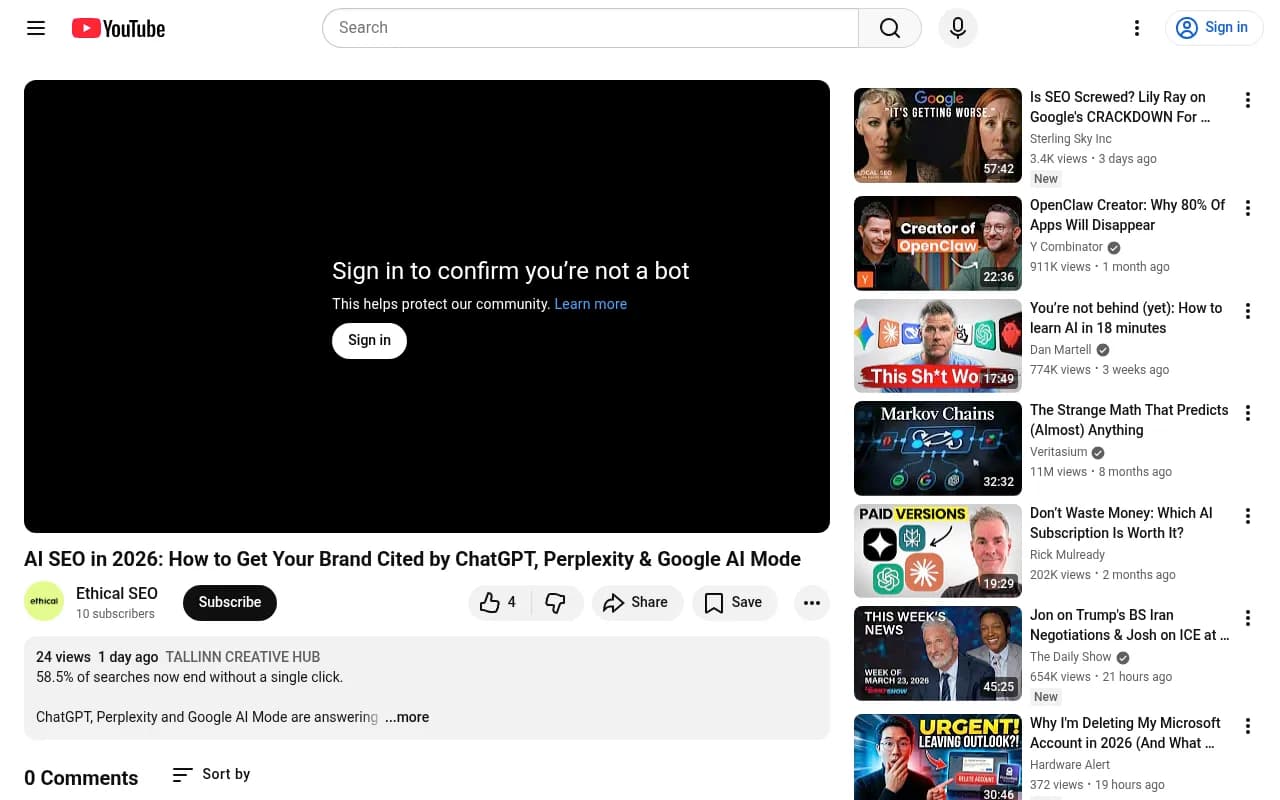Open the Markov Chains video thumbnail
1280x800 pixels.
click(x=937, y=448)
